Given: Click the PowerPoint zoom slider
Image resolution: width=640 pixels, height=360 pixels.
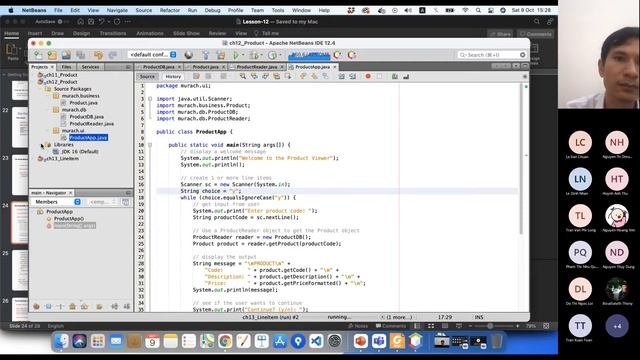Looking at the screenshot, I should pos(494,326).
